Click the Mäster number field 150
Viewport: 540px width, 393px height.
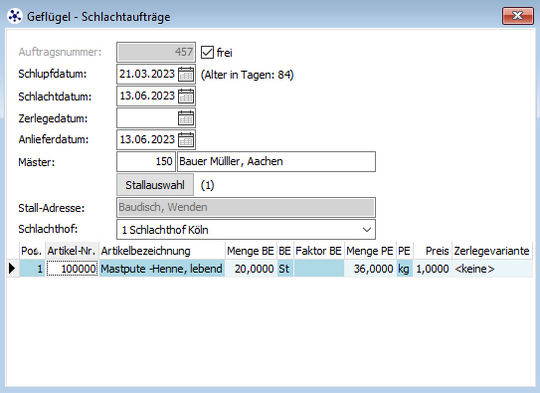(x=146, y=161)
